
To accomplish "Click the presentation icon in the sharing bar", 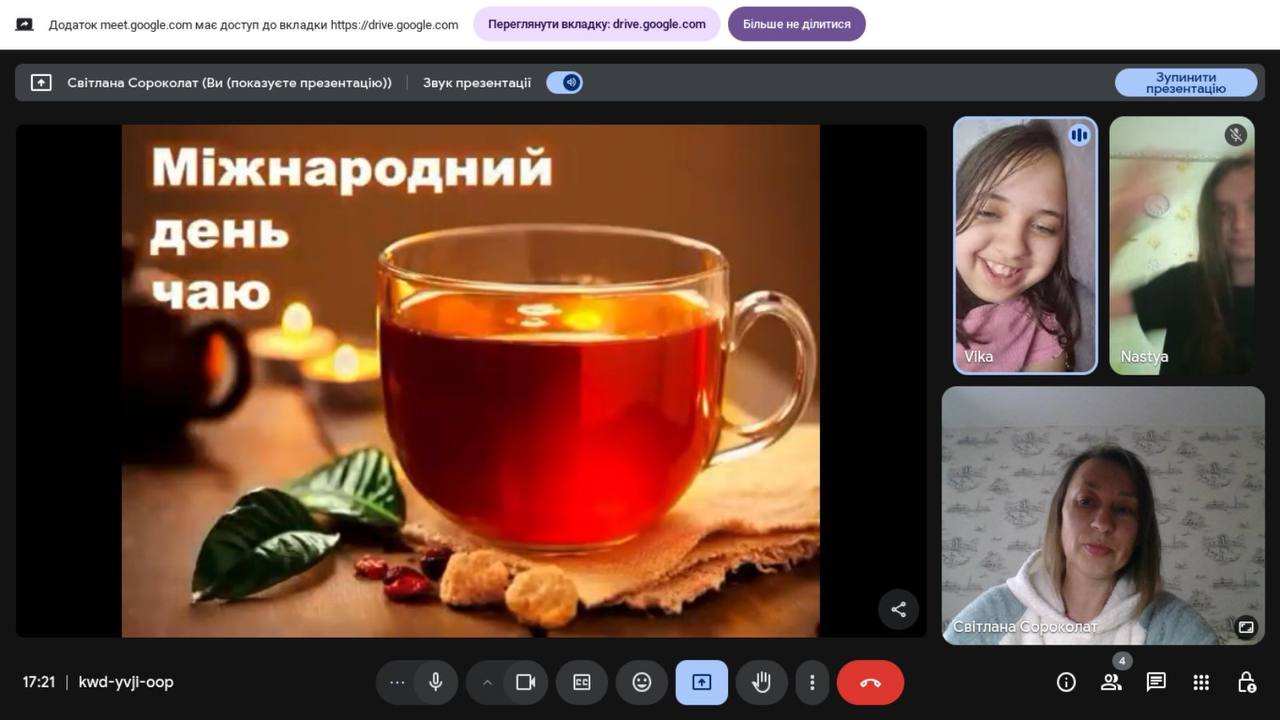I will pos(41,83).
